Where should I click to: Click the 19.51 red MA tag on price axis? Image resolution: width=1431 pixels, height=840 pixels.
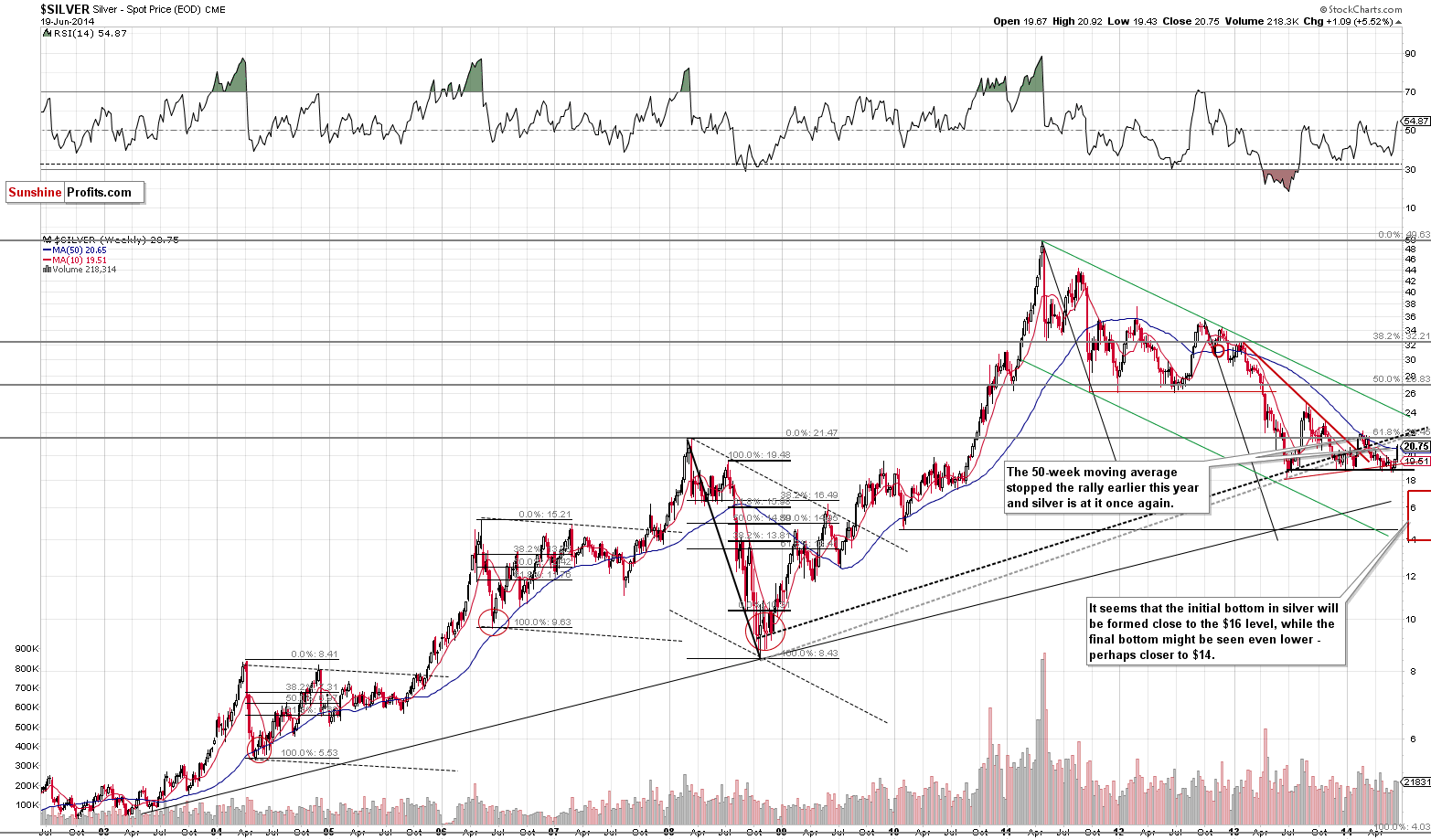pyautogui.click(x=1416, y=462)
